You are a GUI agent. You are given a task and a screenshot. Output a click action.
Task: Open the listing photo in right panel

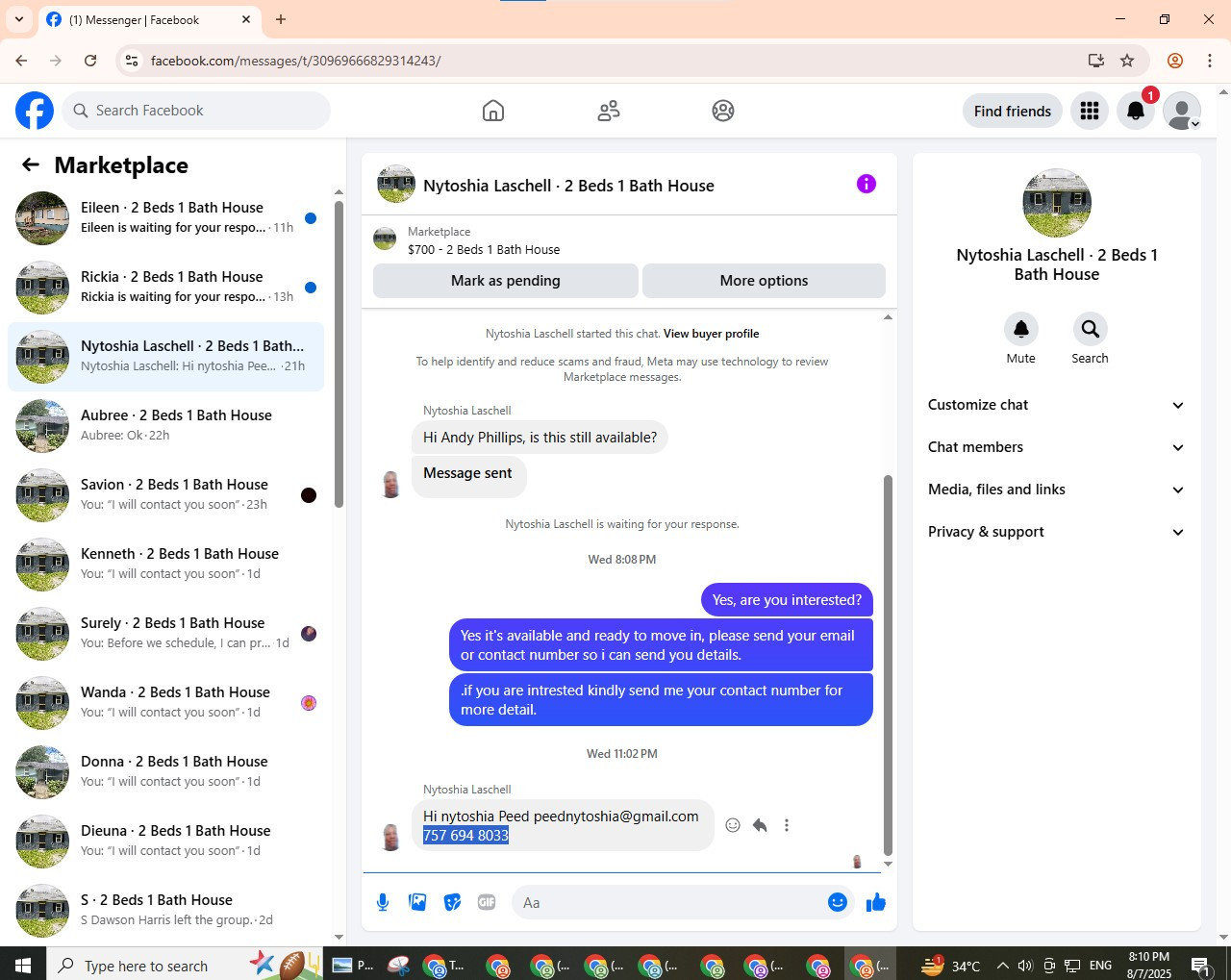point(1057,203)
